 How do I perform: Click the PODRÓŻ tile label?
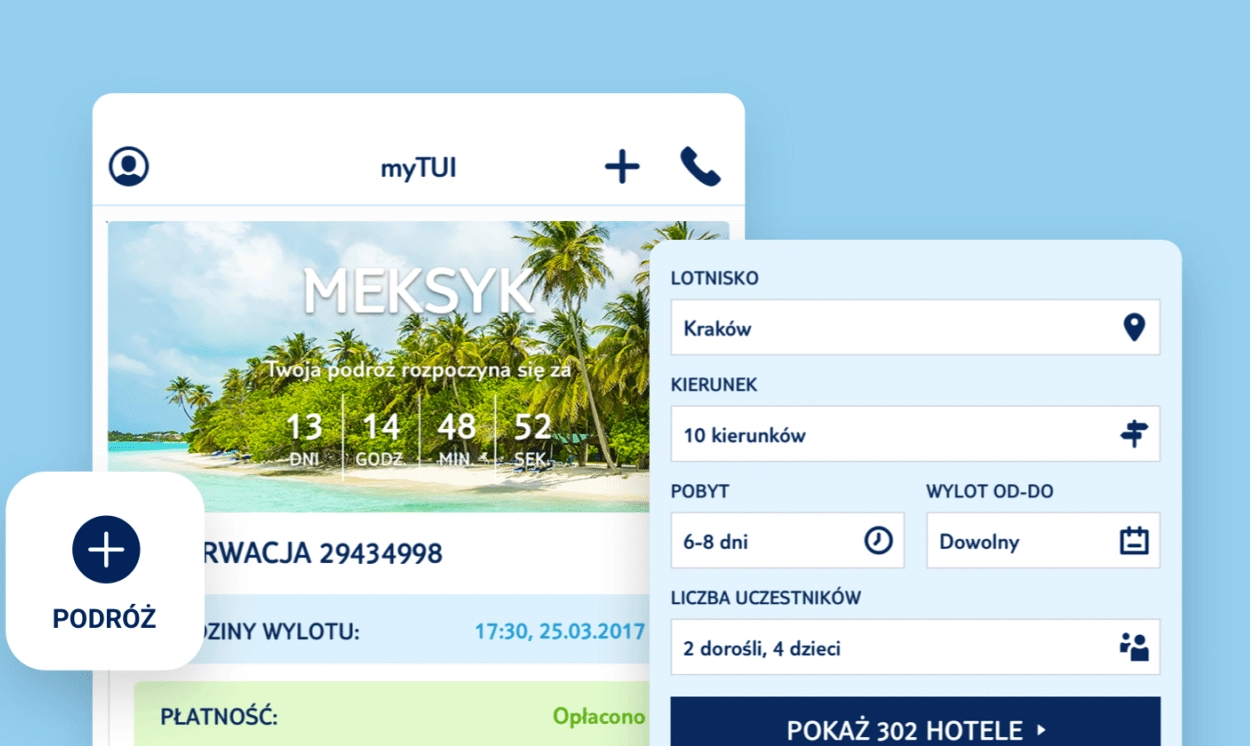104,619
